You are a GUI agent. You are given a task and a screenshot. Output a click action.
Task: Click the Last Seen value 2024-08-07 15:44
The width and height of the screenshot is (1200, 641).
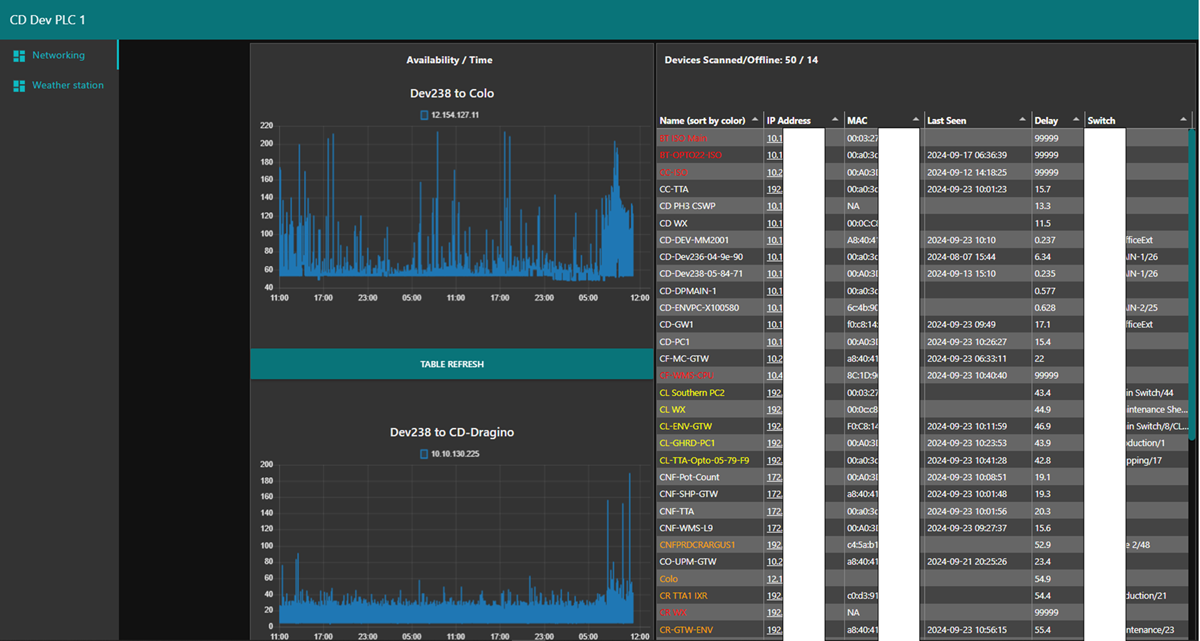[960, 257]
